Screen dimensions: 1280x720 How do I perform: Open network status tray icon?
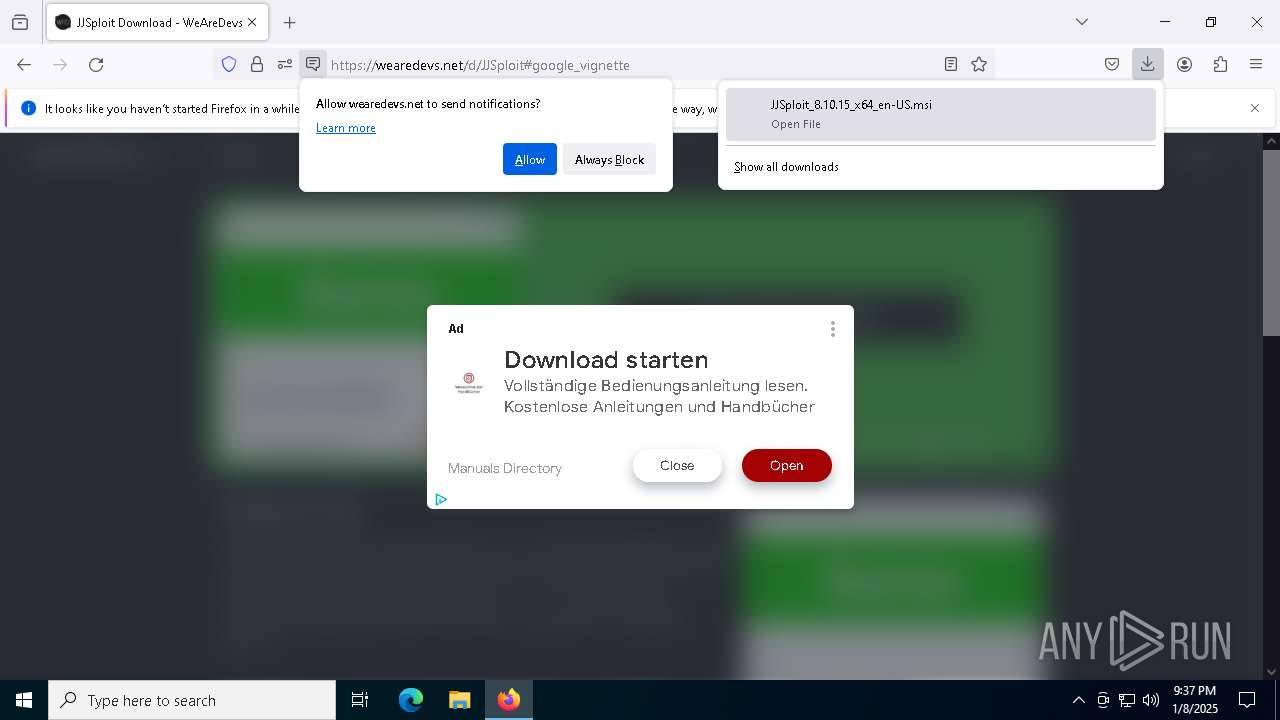1127,700
